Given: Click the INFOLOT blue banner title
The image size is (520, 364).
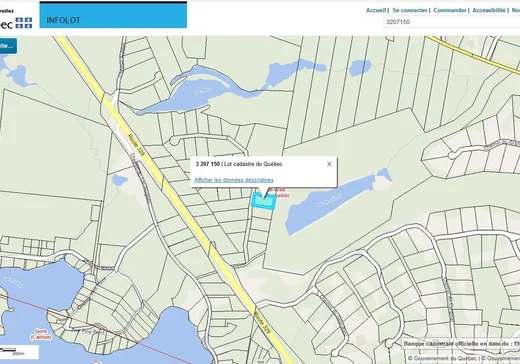Looking at the screenshot, I should pyautogui.click(x=63, y=20).
